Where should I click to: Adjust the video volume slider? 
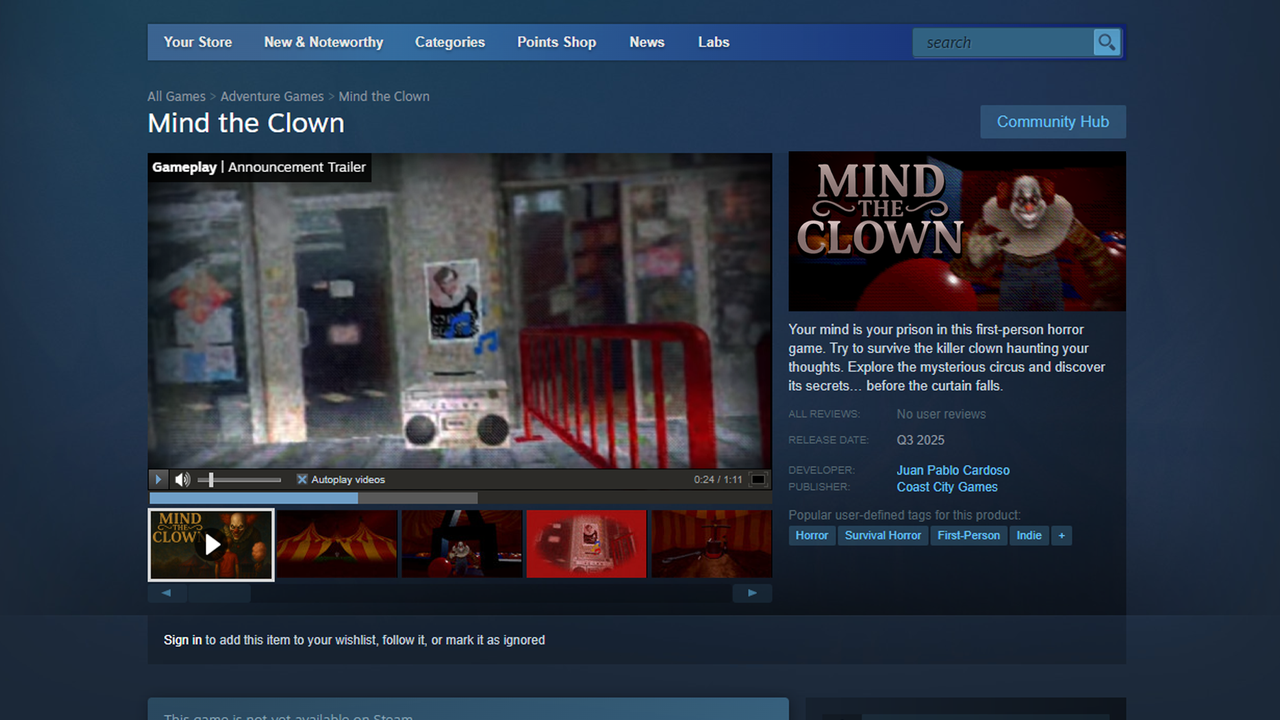point(239,480)
